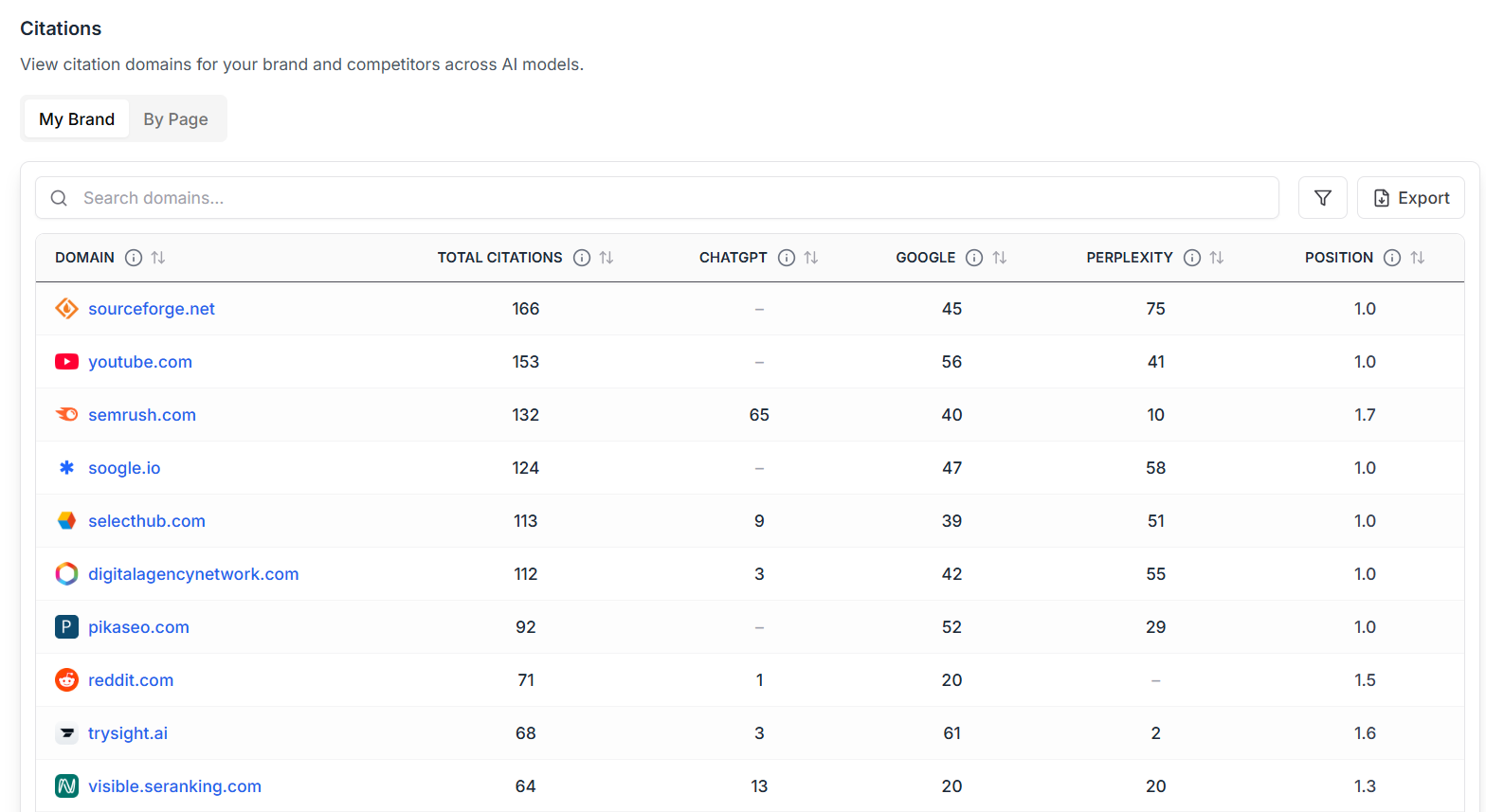
Task: Focus the Search domains input field
Action: tap(663, 198)
